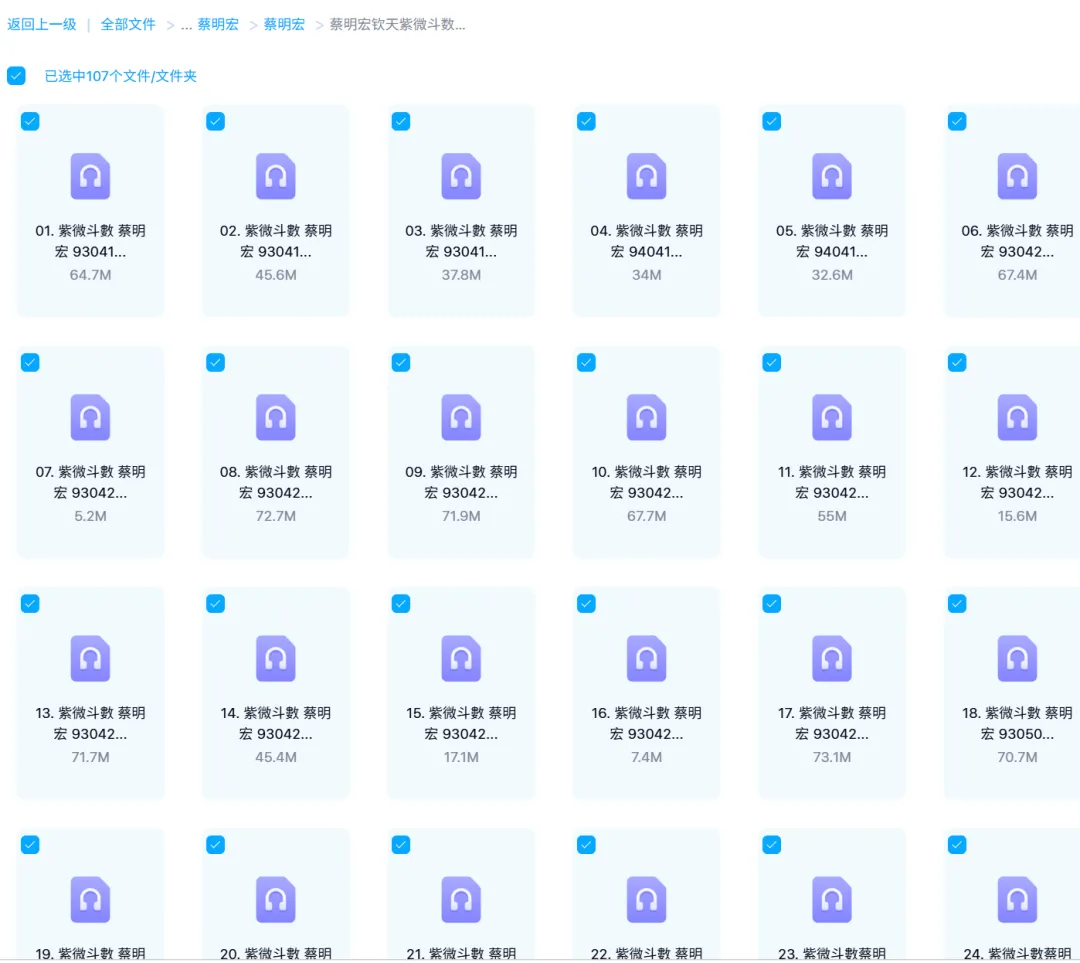This screenshot has height=963, width=1080.
Task: Toggle the checkbox on file 08 card
Action: [x=216, y=362]
